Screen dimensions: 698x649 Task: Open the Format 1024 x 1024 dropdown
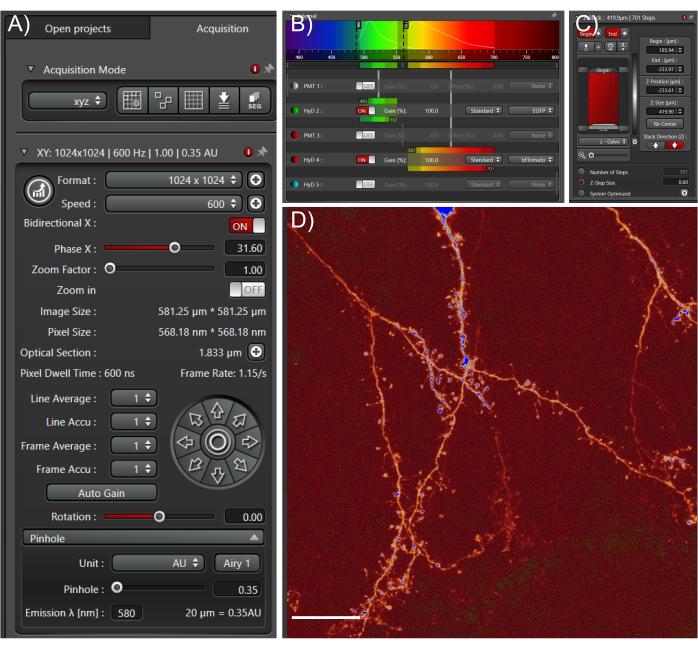[x=174, y=180]
